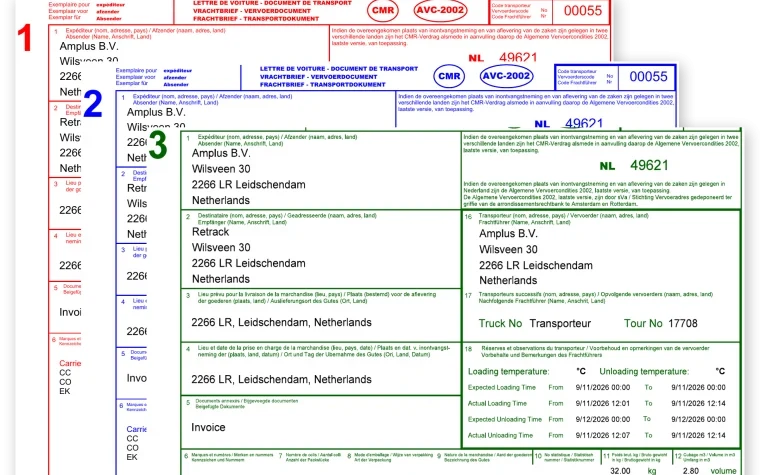Select 2266 LR Leidschendam in green sender box 1

(249, 185)
